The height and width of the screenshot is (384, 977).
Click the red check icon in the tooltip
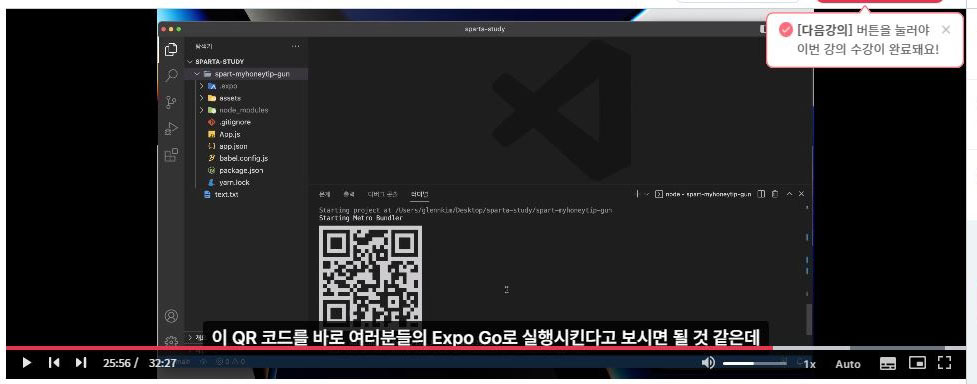[x=786, y=29]
